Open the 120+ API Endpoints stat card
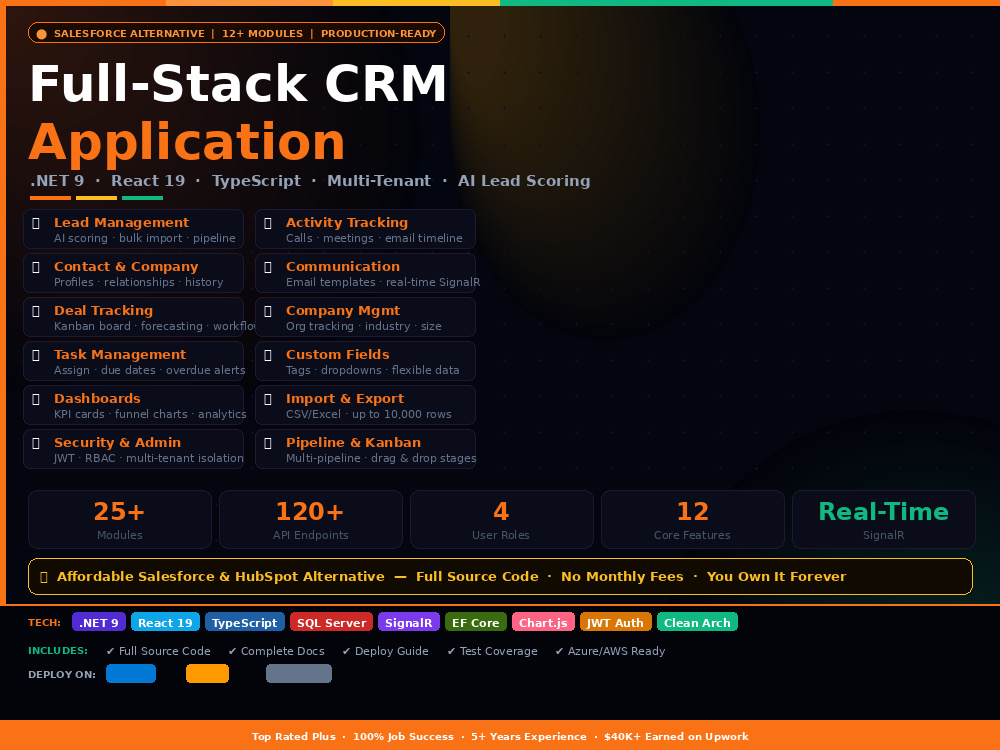The width and height of the screenshot is (1000, 750). (x=311, y=519)
